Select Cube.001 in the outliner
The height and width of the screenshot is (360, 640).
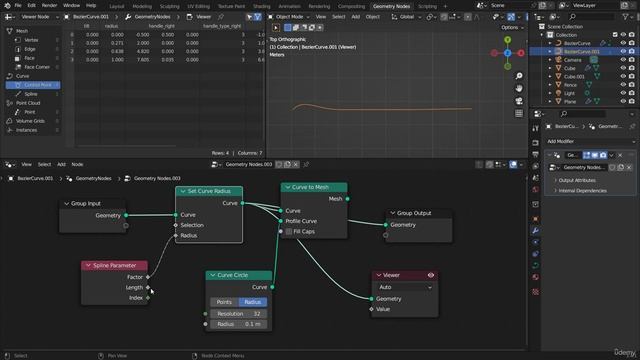tap(574, 76)
